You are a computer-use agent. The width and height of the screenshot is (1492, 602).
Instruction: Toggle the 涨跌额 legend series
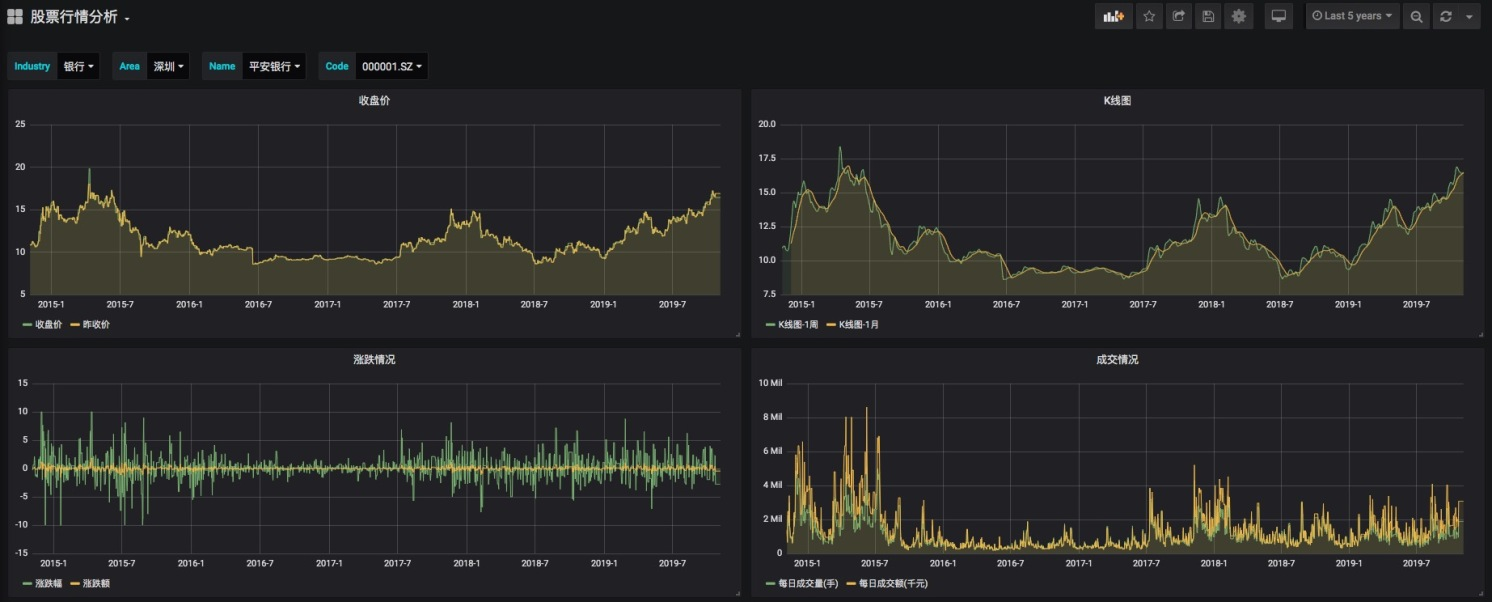96,583
